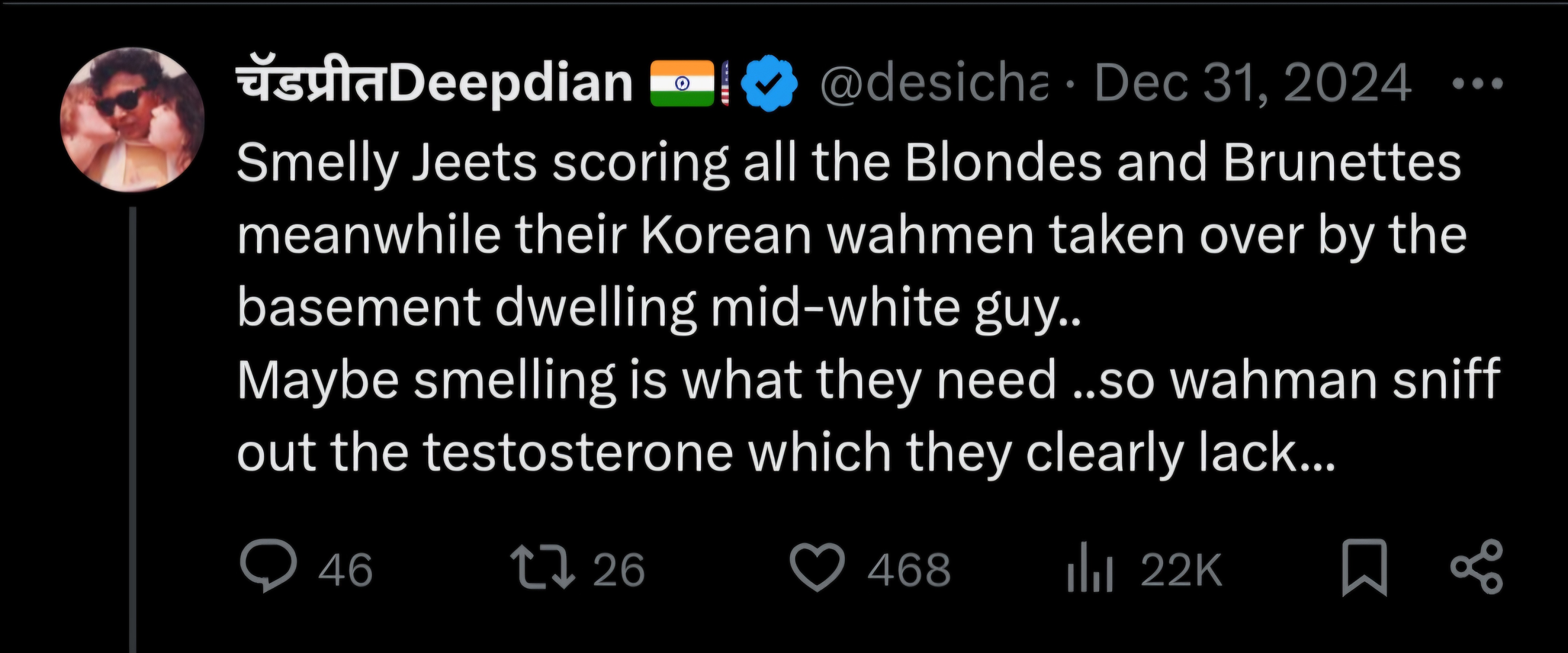Open the author's profile picture
This screenshot has width=1568, height=653.
pos(132,119)
